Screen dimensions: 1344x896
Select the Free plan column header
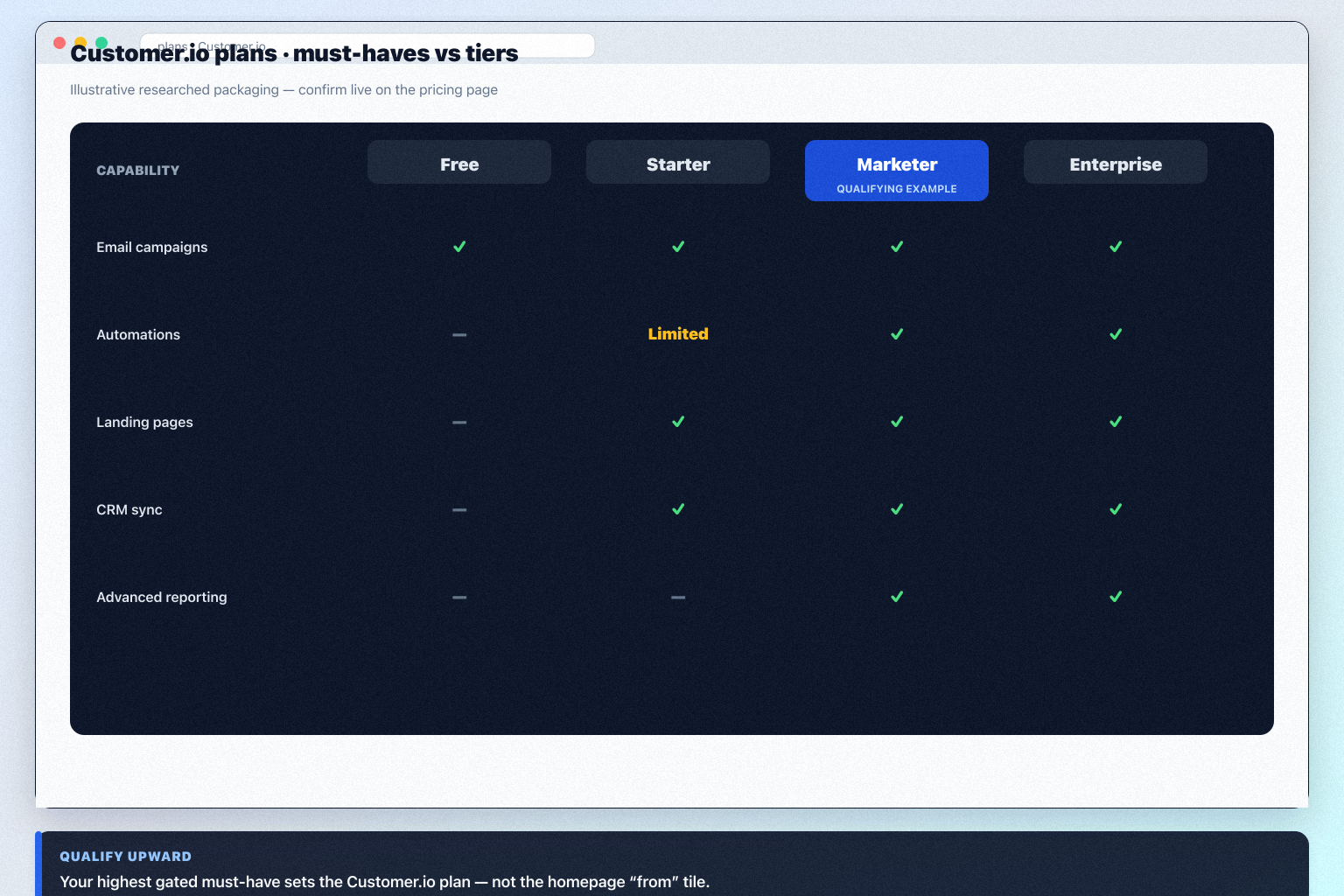pyautogui.click(x=459, y=162)
